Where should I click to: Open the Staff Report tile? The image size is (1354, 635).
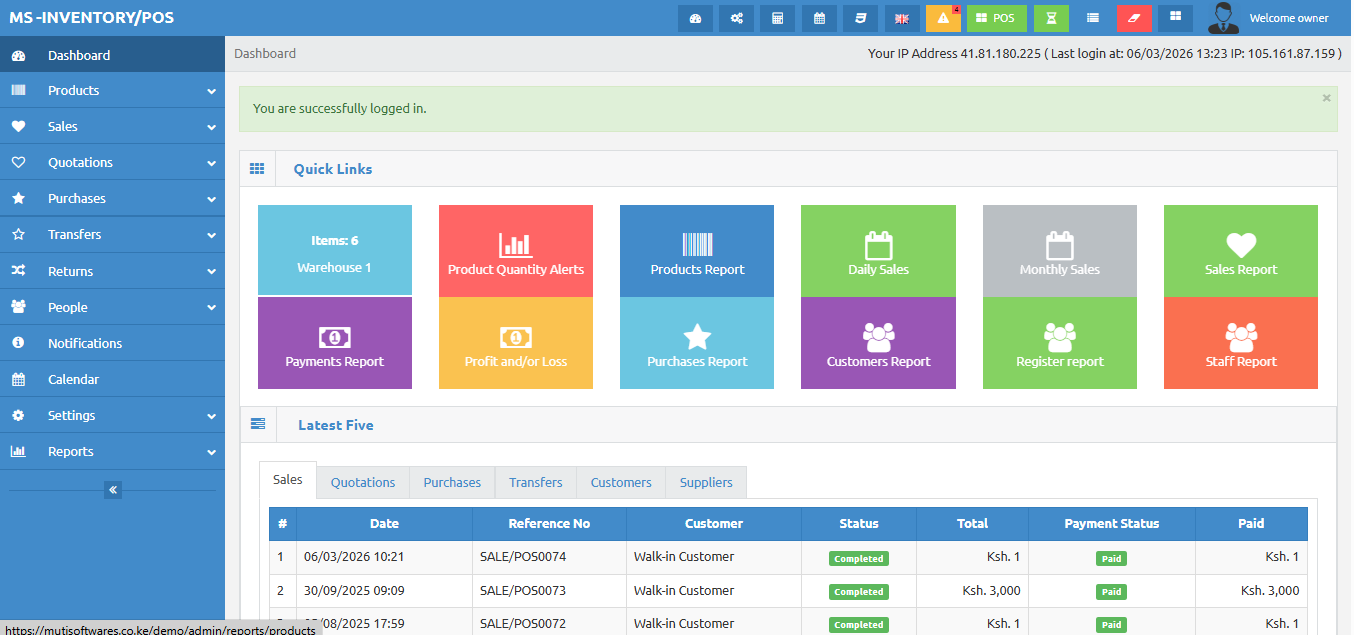[x=1241, y=343]
